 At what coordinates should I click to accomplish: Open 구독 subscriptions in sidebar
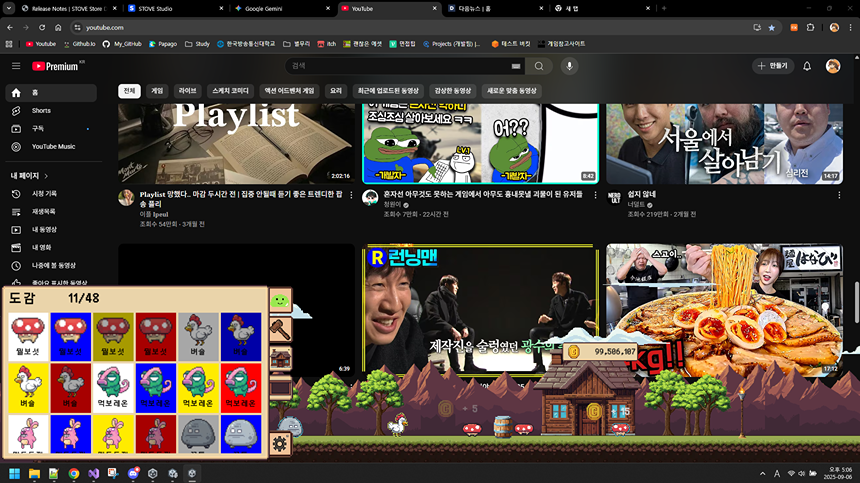coord(51,129)
